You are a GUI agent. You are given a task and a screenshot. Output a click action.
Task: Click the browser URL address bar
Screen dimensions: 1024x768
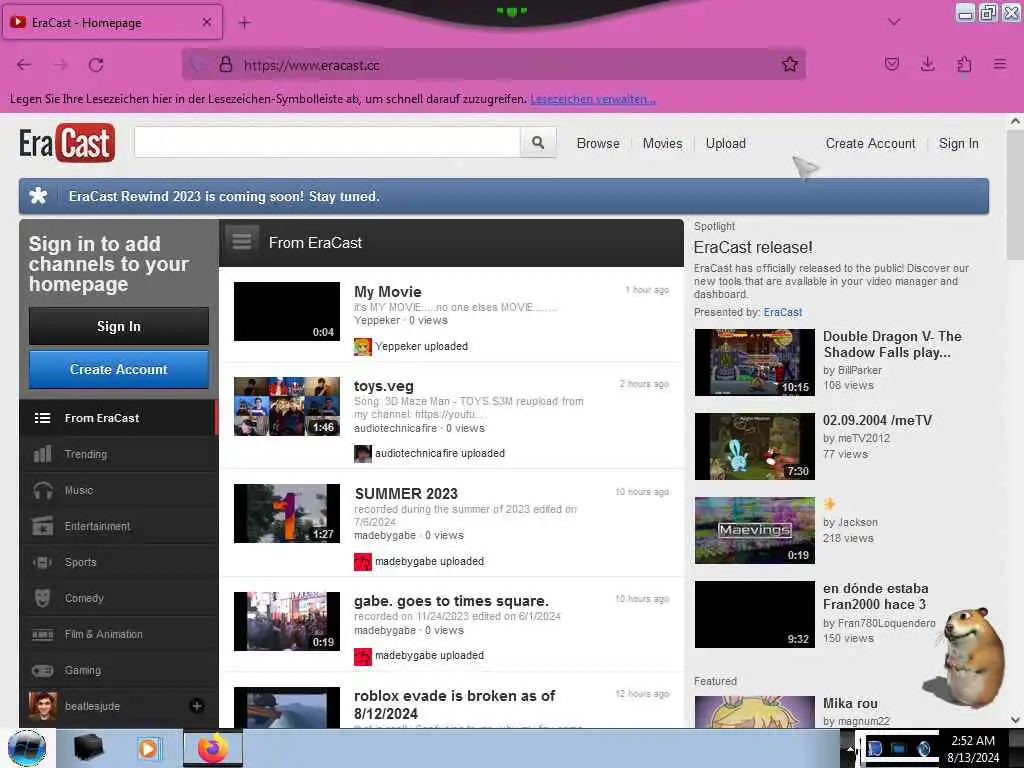click(x=493, y=65)
